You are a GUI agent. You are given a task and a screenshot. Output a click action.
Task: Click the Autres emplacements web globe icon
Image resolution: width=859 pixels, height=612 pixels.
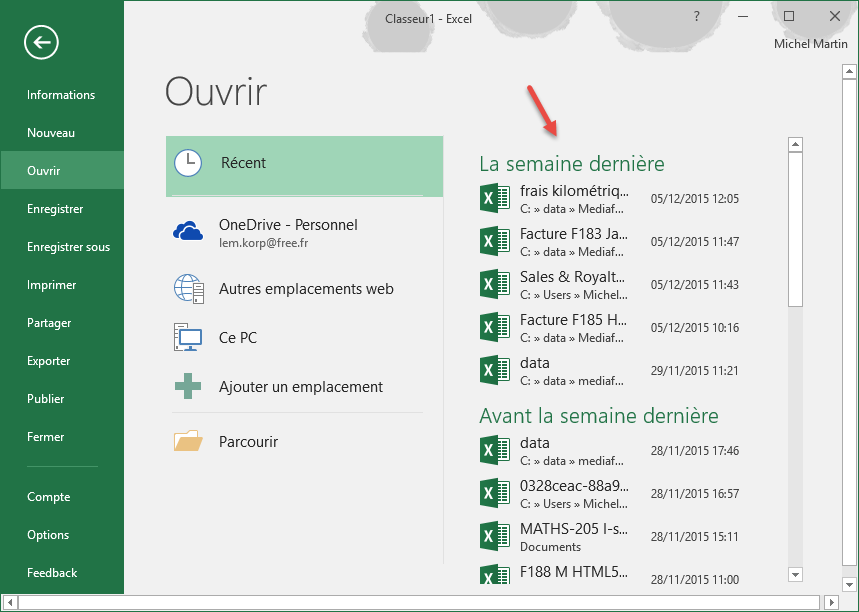coord(188,288)
